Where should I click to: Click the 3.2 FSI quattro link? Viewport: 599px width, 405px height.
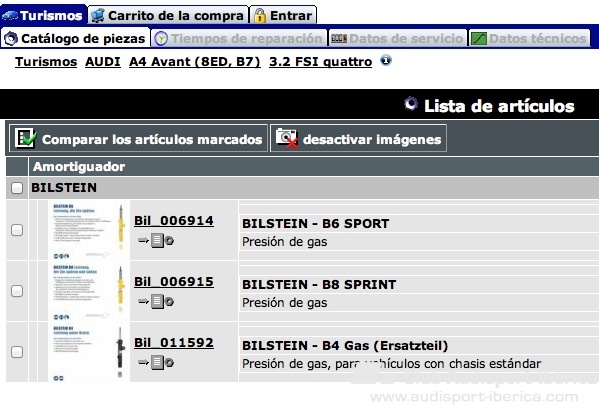(x=321, y=62)
